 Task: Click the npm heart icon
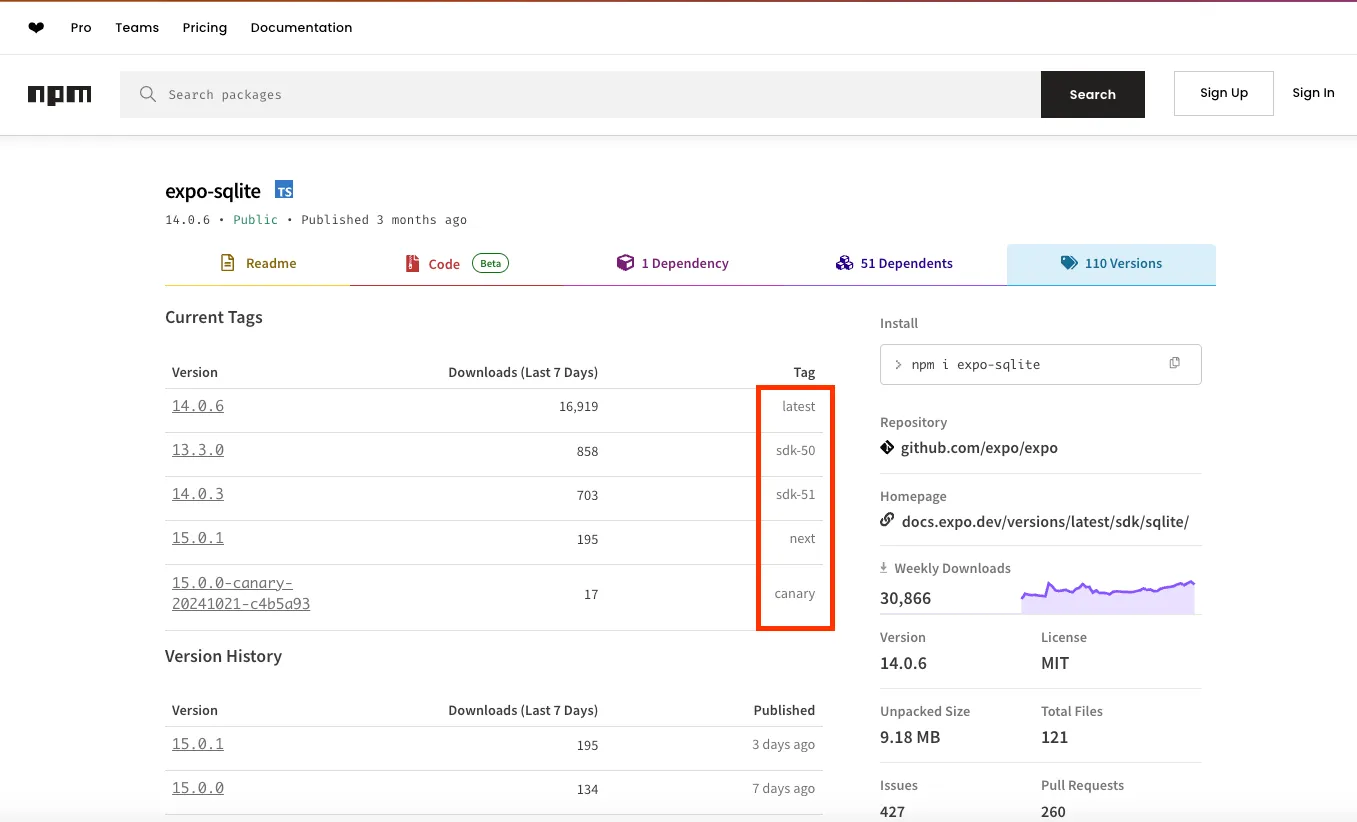pyautogui.click(x=36, y=28)
